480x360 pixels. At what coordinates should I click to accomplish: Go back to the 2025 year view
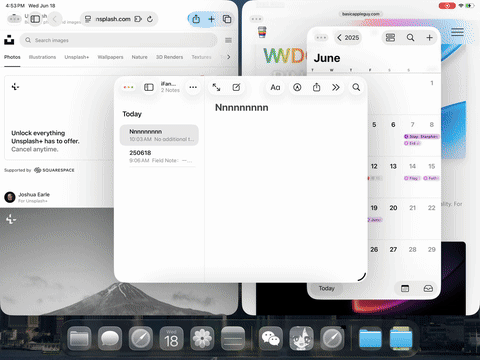(x=348, y=38)
